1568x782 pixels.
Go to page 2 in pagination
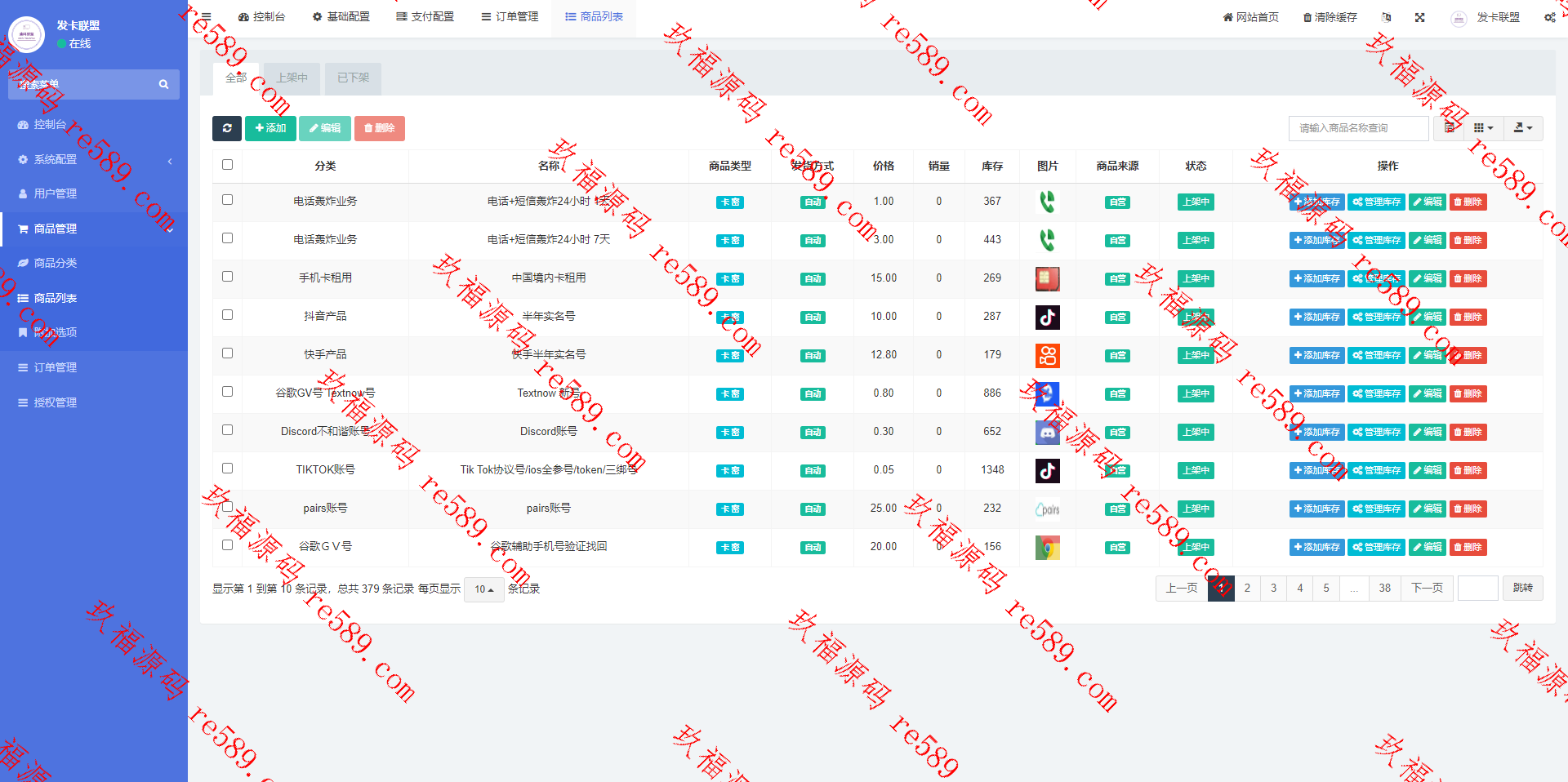click(1247, 589)
